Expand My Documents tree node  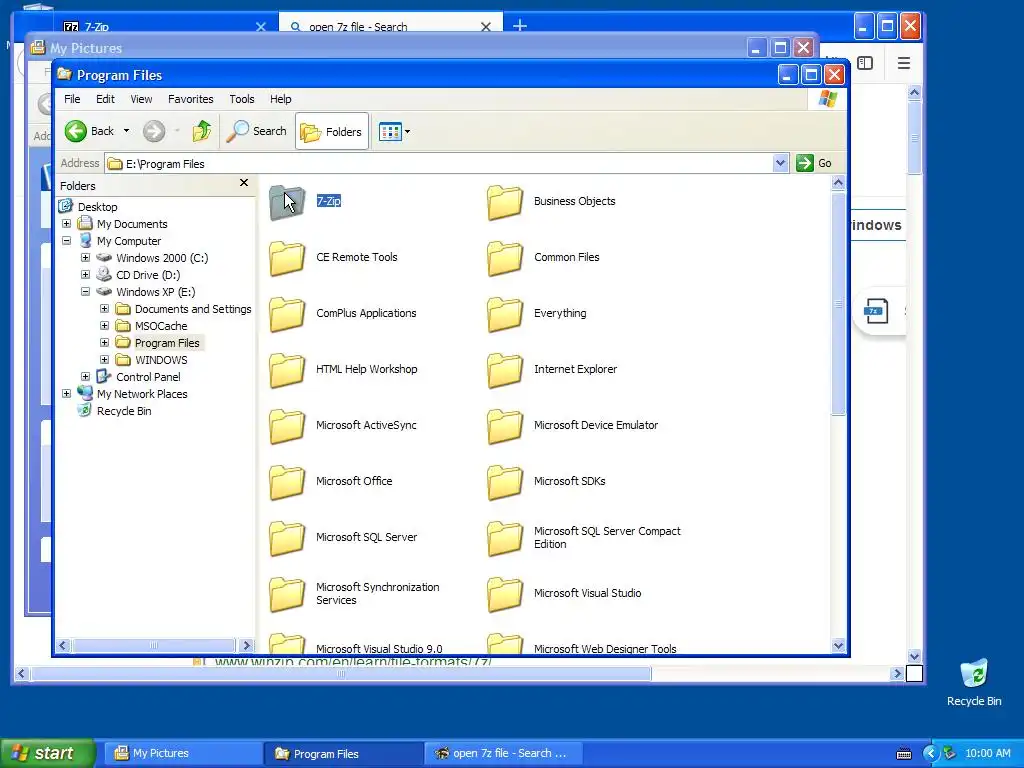(67, 223)
